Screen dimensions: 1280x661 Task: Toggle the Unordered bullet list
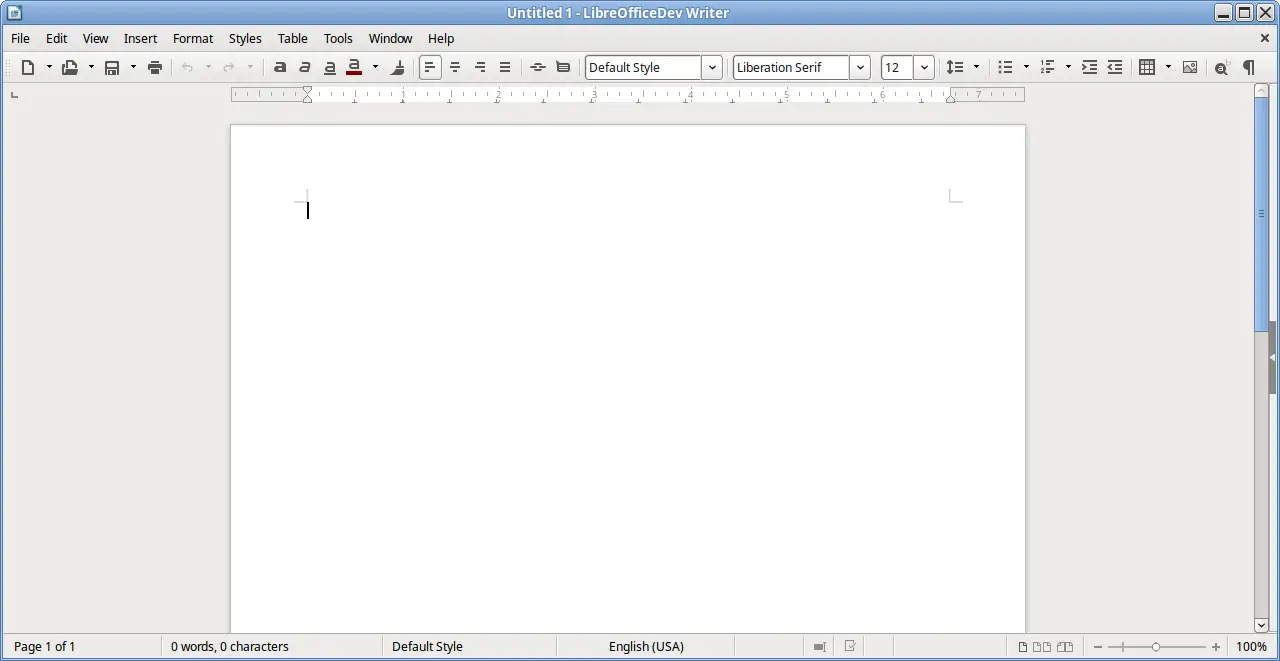(x=1006, y=67)
